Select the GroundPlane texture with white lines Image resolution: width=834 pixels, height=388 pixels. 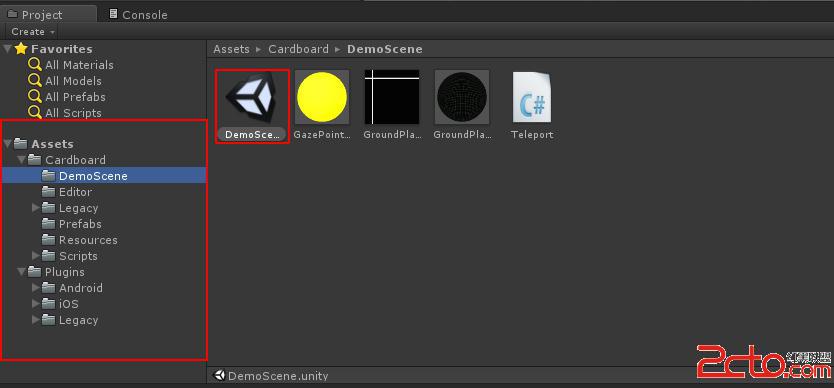pyautogui.click(x=392, y=97)
